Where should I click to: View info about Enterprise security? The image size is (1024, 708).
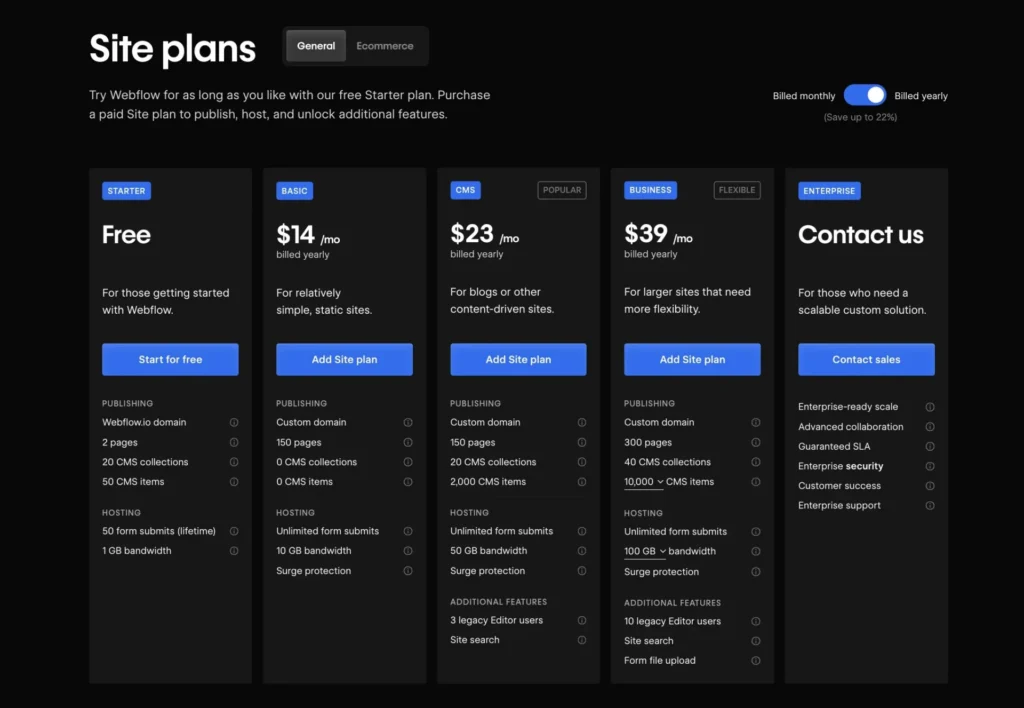(931, 466)
